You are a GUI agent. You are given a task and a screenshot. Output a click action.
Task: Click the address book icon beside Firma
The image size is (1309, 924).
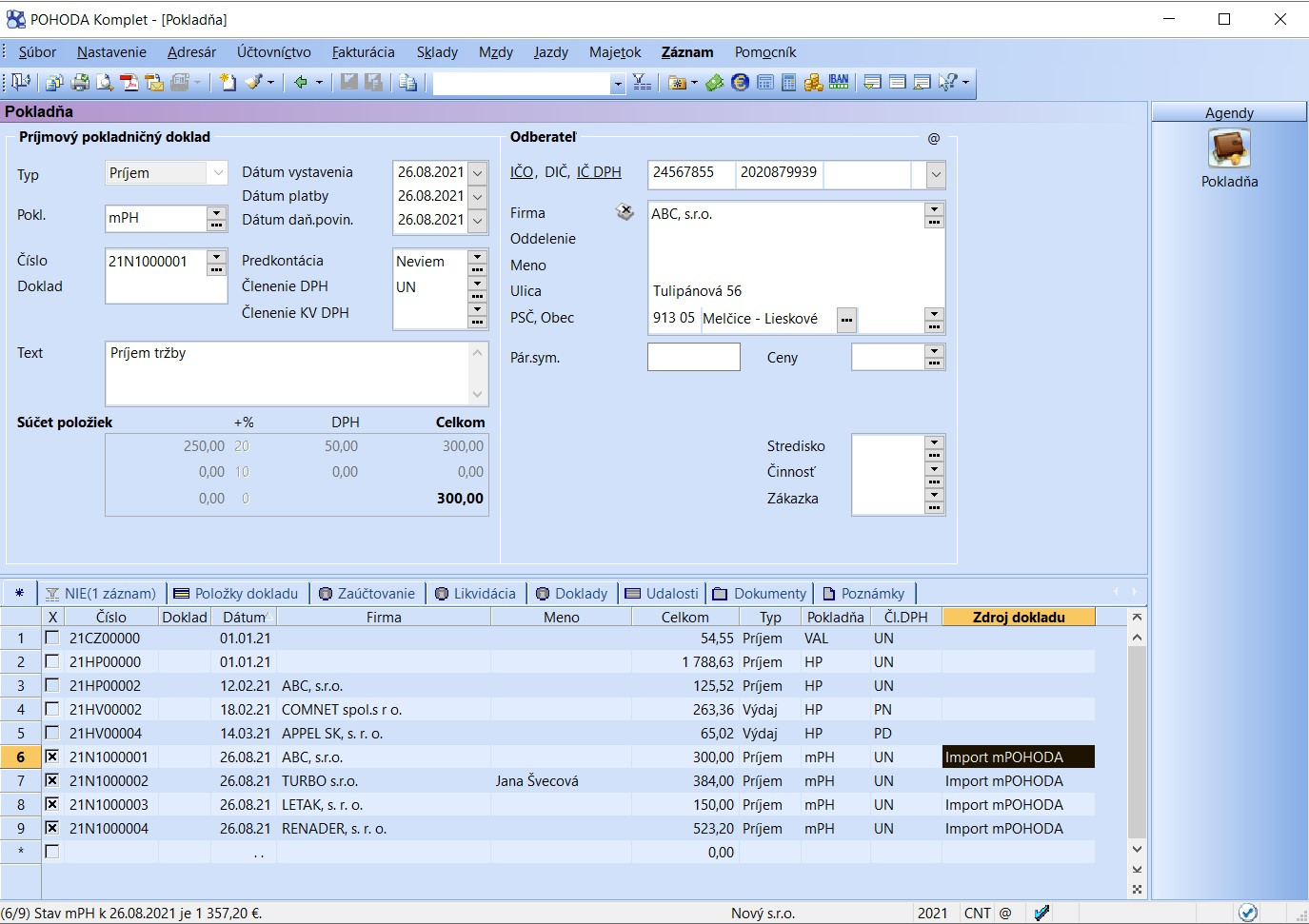625,212
